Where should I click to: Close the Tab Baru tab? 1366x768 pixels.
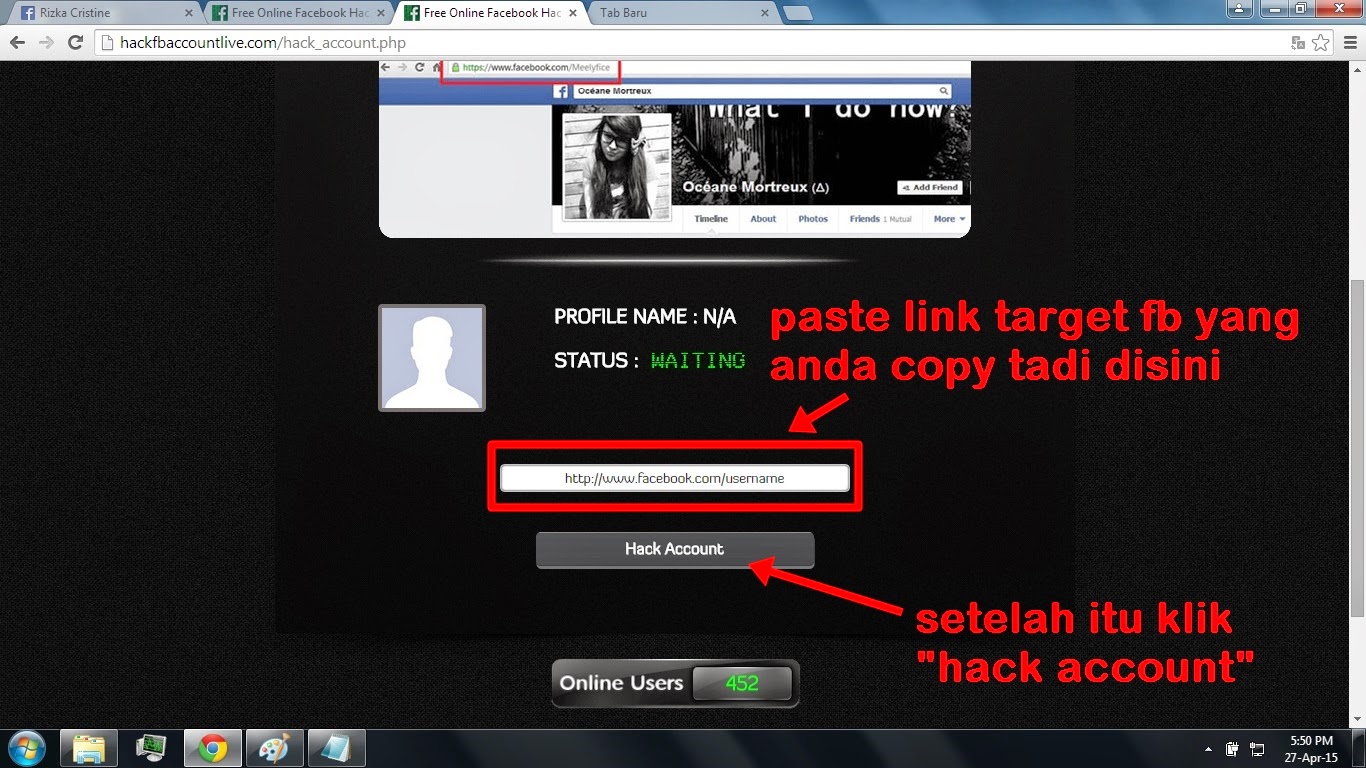click(764, 13)
